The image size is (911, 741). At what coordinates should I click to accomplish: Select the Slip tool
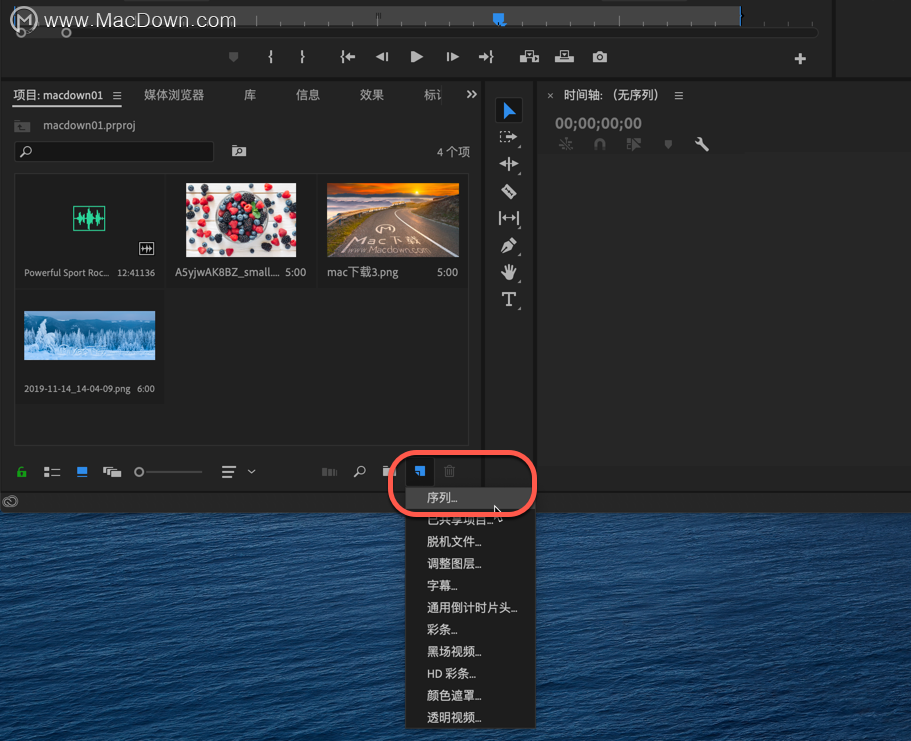(509, 218)
